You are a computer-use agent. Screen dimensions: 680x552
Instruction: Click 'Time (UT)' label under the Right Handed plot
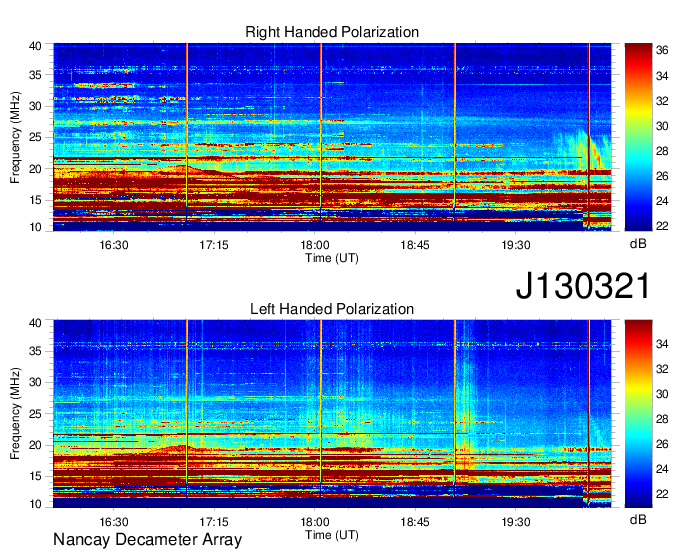(x=332, y=258)
